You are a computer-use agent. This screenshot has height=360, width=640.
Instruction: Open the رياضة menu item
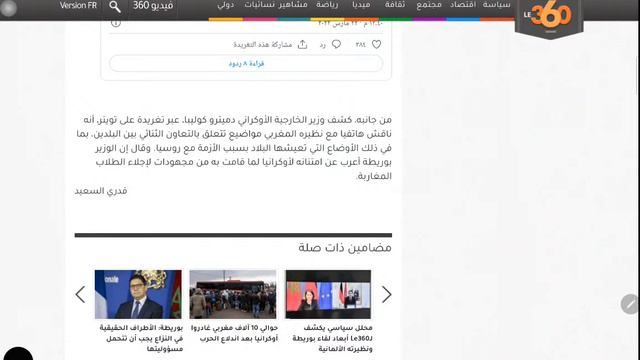click(x=327, y=5)
